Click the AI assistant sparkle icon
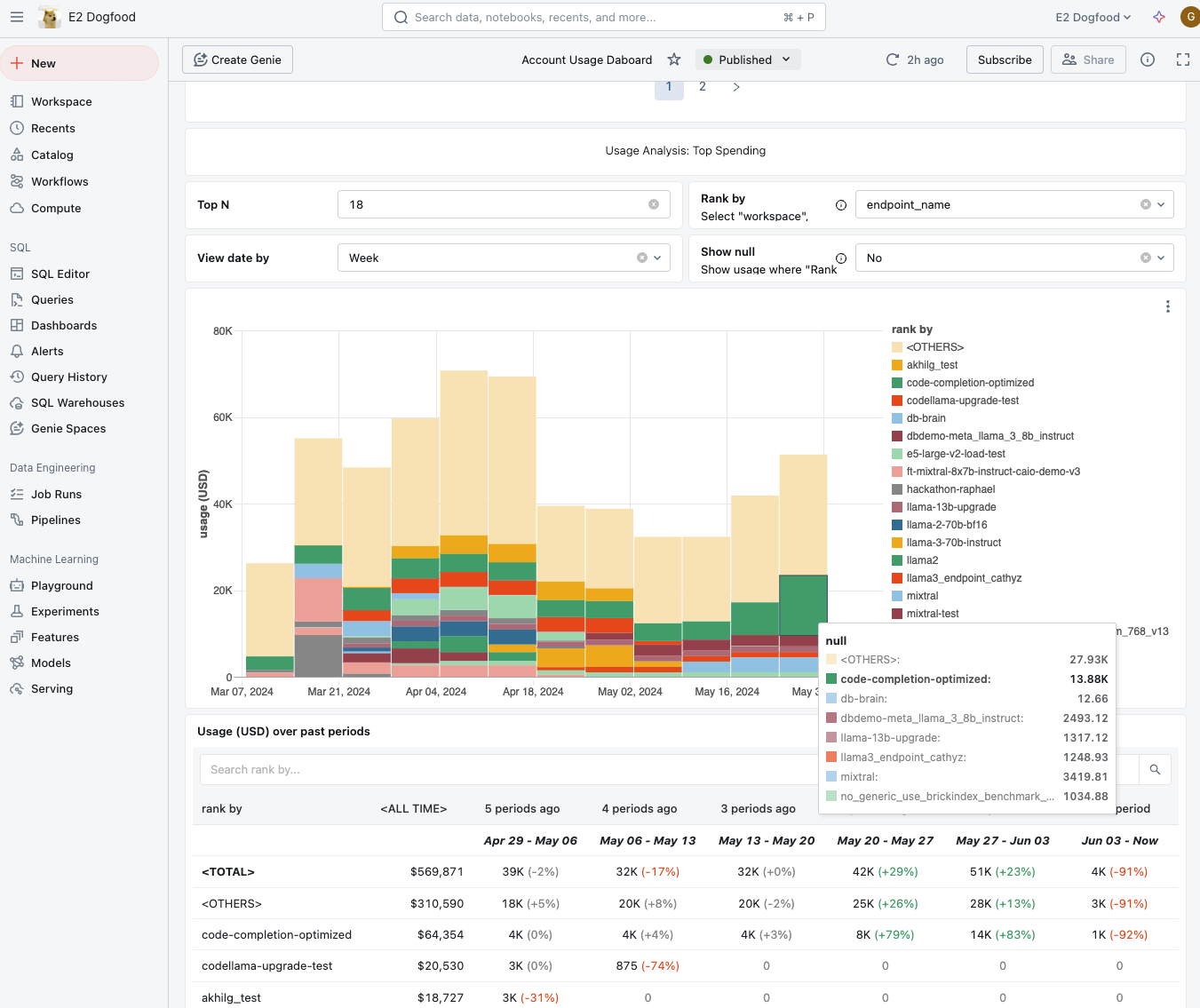The width and height of the screenshot is (1200, 1008). [1158, 17]
